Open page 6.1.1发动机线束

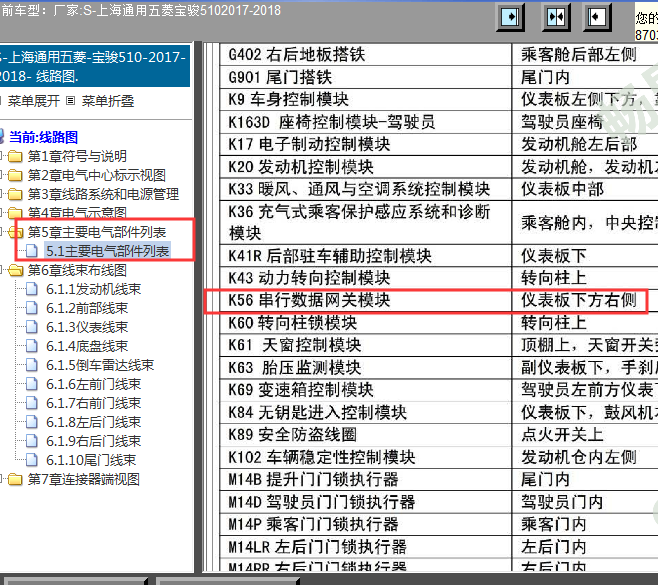[x=94, y=289]
